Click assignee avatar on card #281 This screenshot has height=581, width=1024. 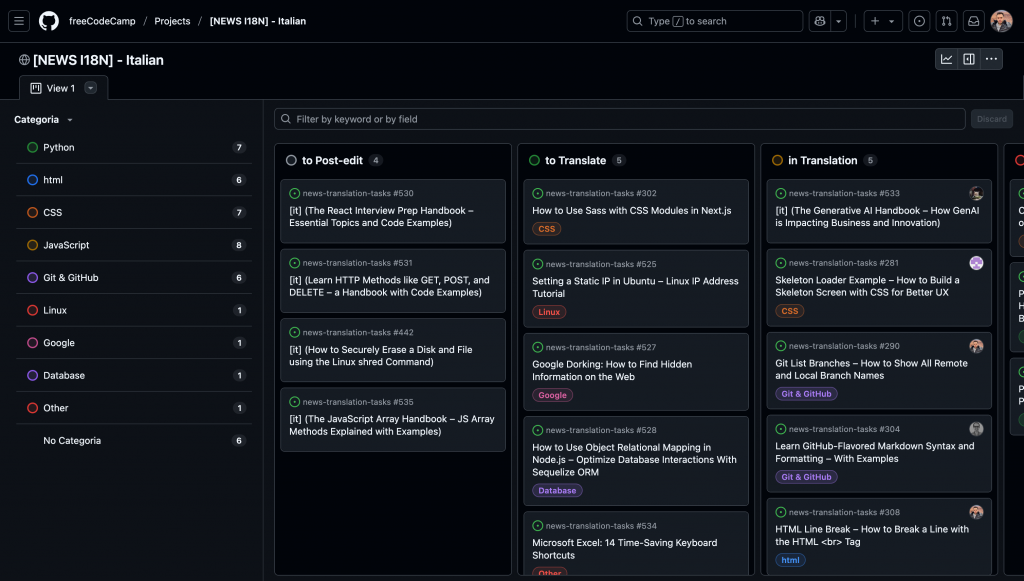click(x=976, y=263)
